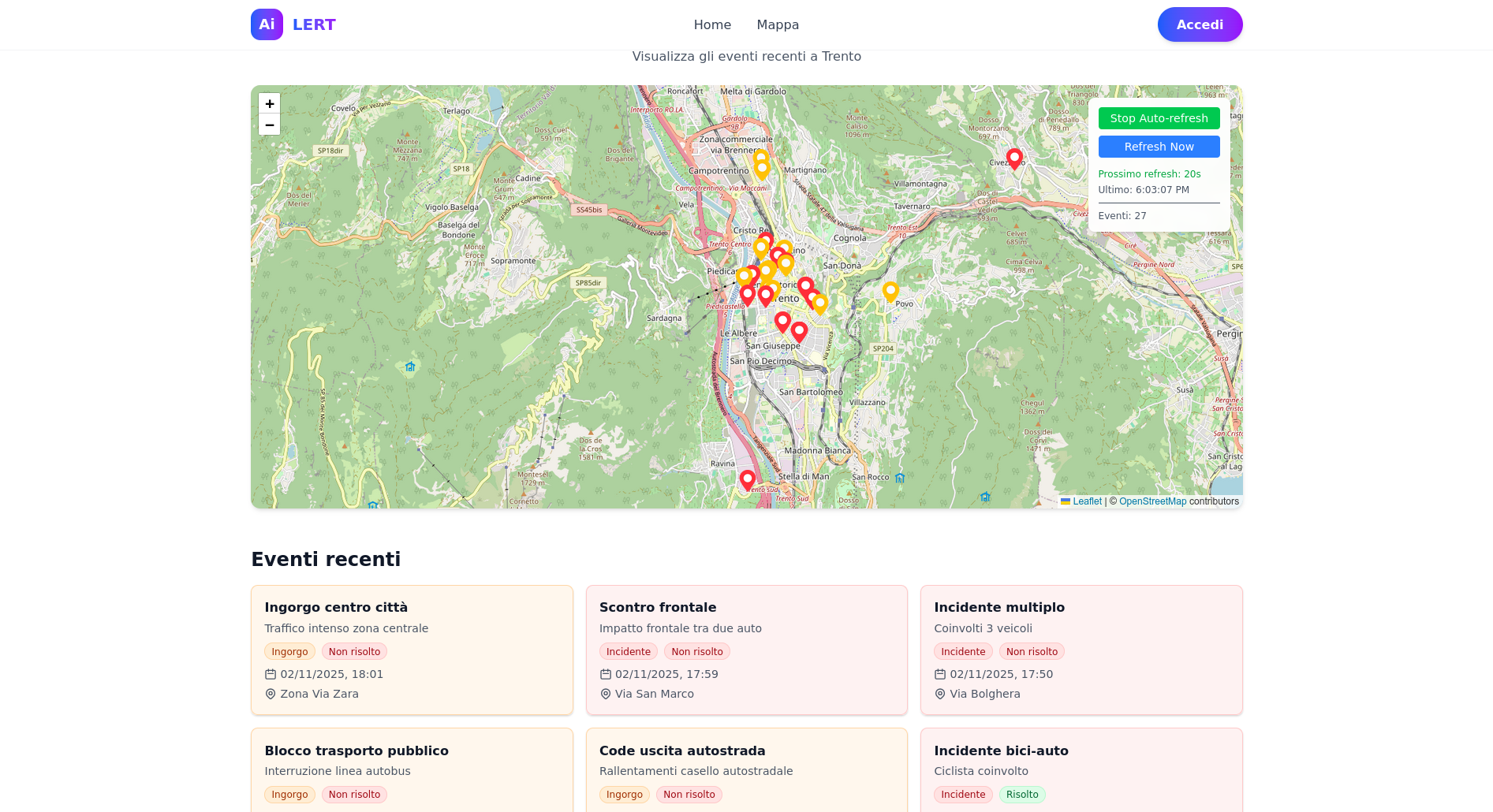Click the yellow marker at Campotrentino

point(762,168)
